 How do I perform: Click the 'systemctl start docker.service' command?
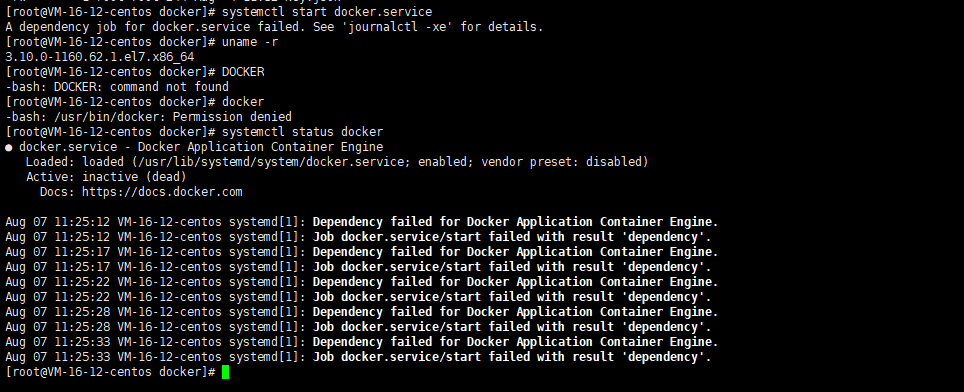(327, 12)
